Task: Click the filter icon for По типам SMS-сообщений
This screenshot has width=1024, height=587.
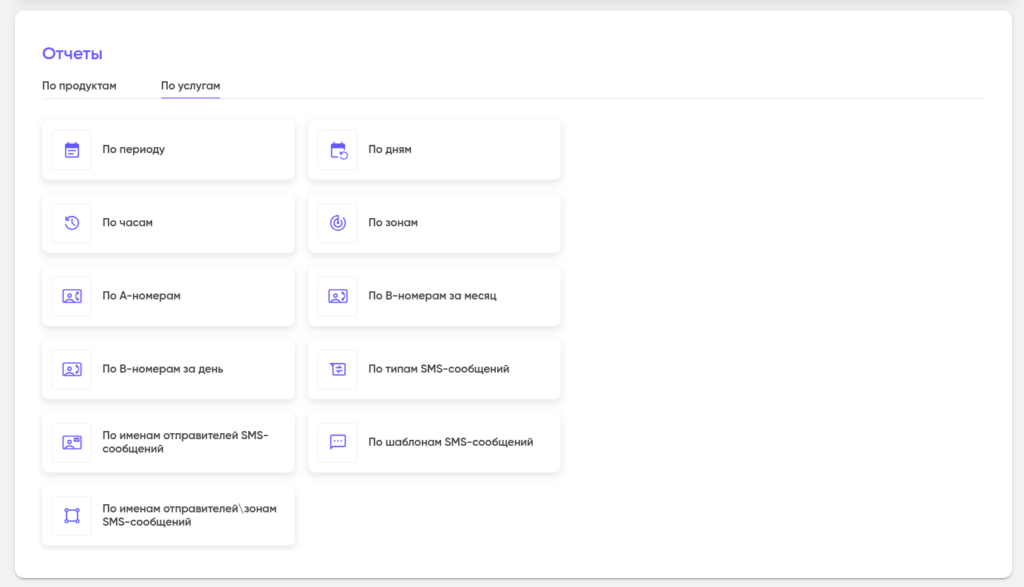Action: click(x=338, y=369)
